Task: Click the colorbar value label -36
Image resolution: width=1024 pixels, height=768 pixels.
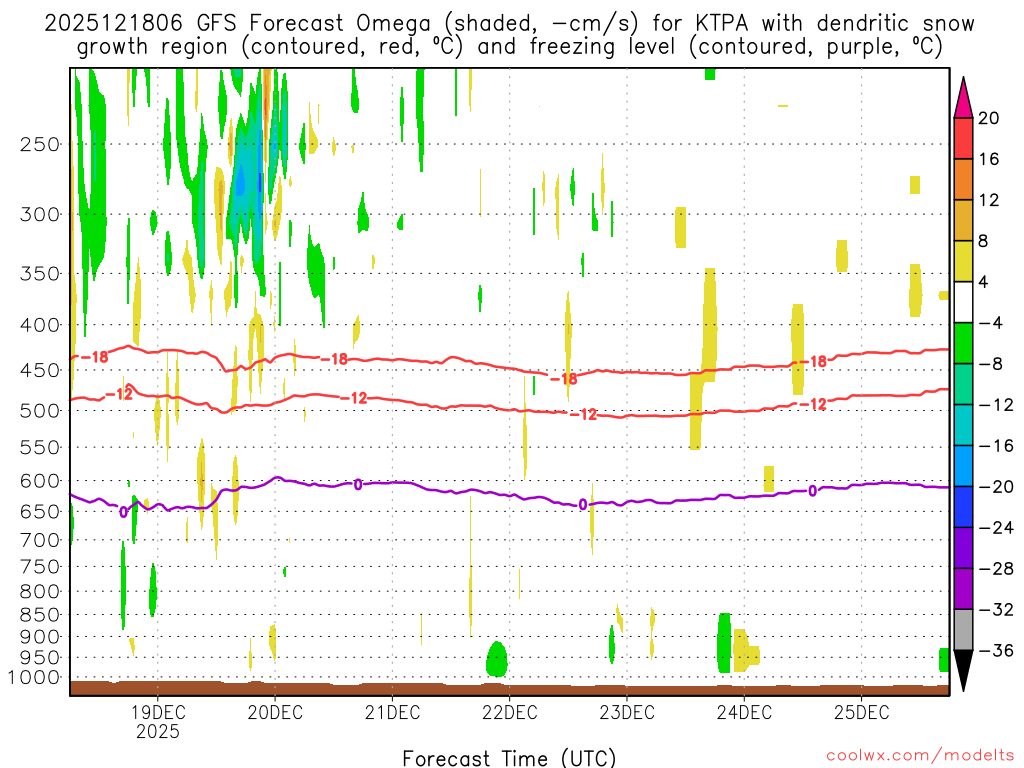Action: click(996, 650)
